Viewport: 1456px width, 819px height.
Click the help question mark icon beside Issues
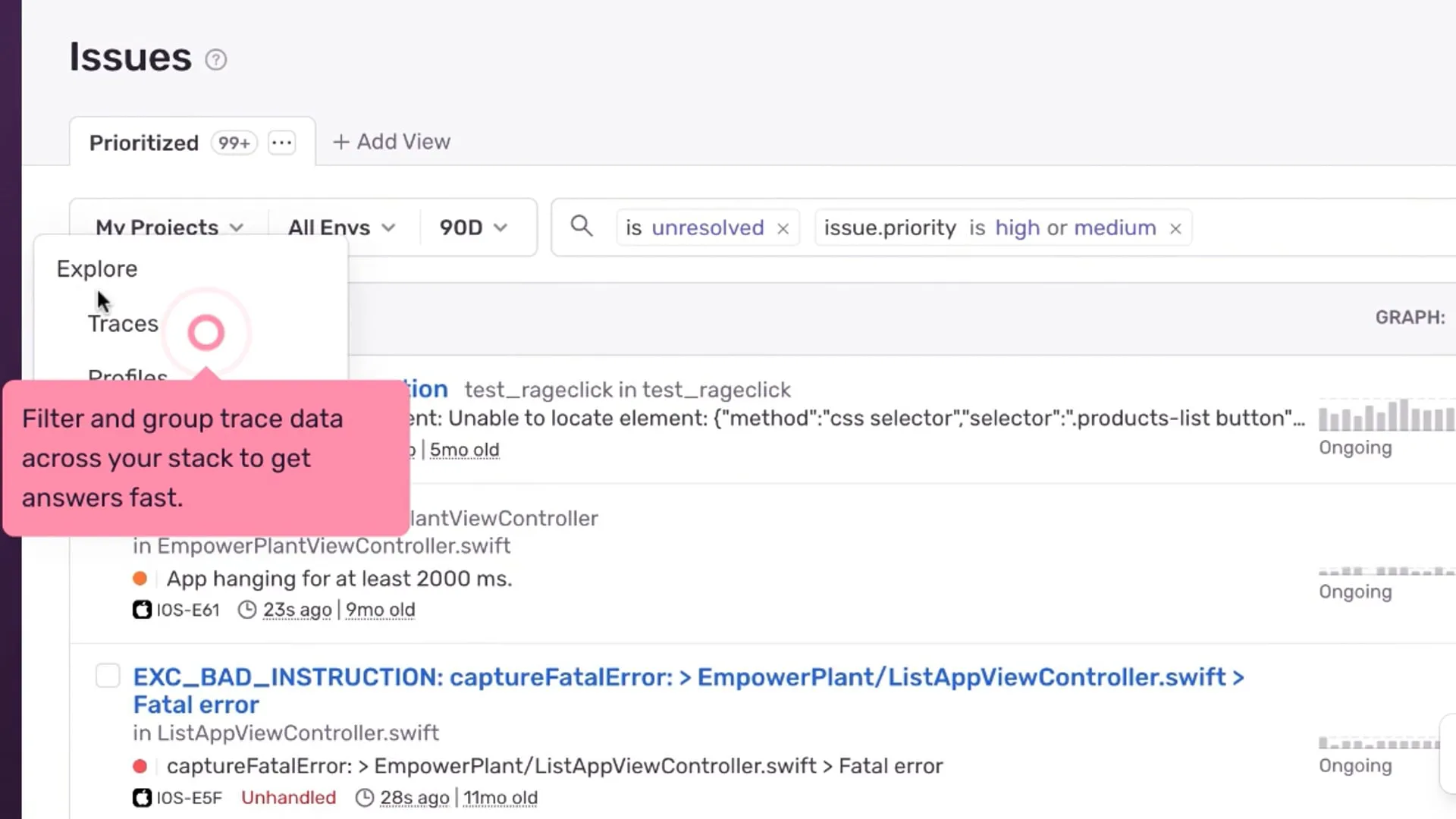coord(216,60)
